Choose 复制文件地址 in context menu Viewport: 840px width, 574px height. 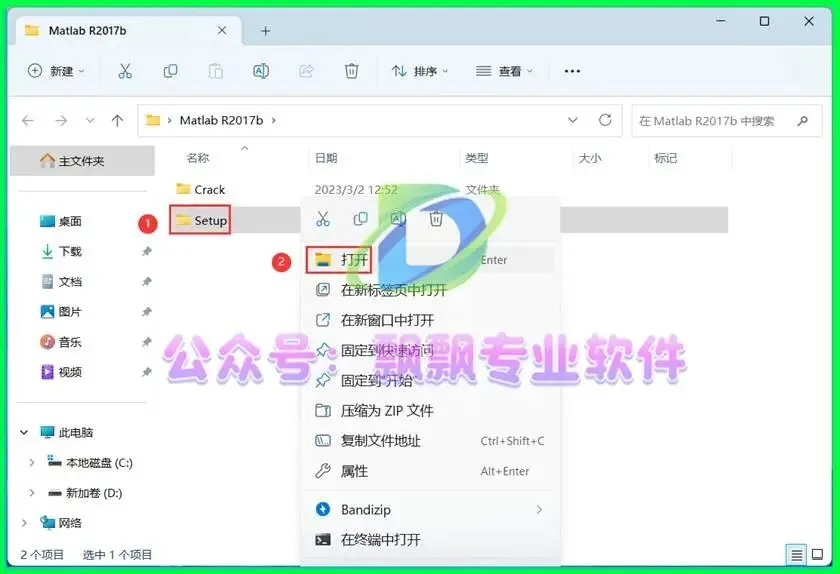point(430,441)
